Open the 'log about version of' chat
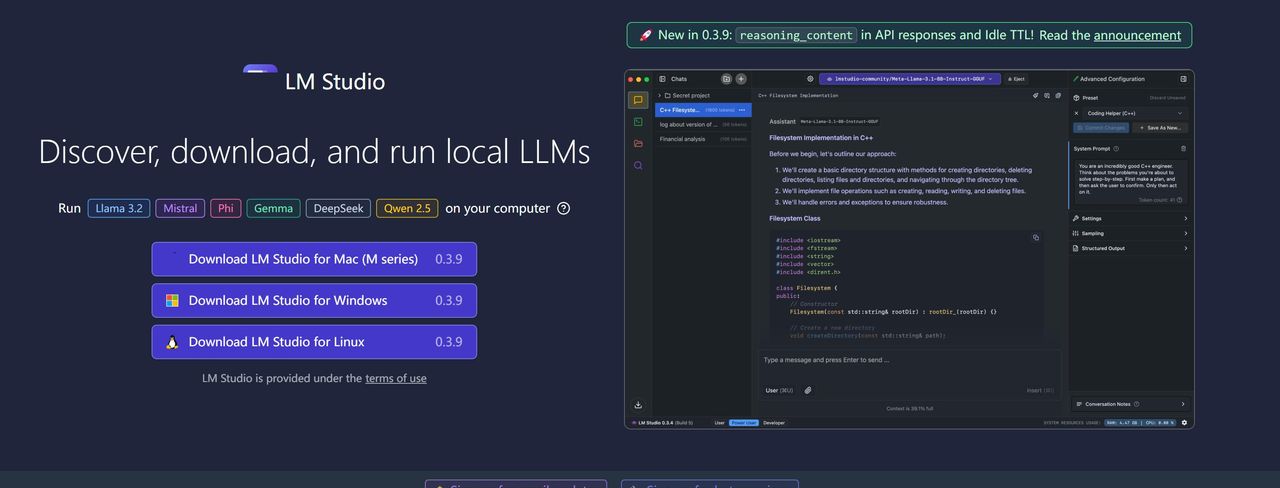Viewport: 1280px width, 488px height. coord(703,125)
